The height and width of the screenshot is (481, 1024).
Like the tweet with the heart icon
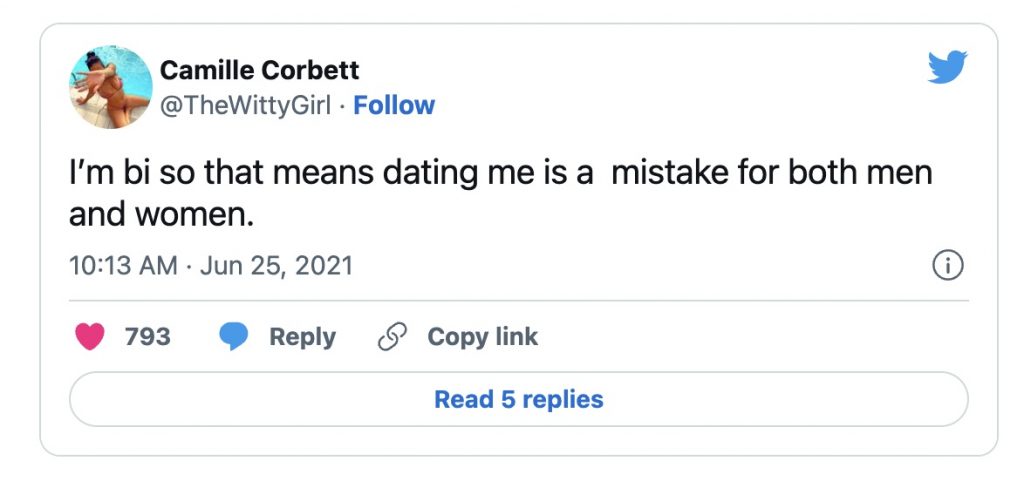pyautogui.click(x=90, y=337)
